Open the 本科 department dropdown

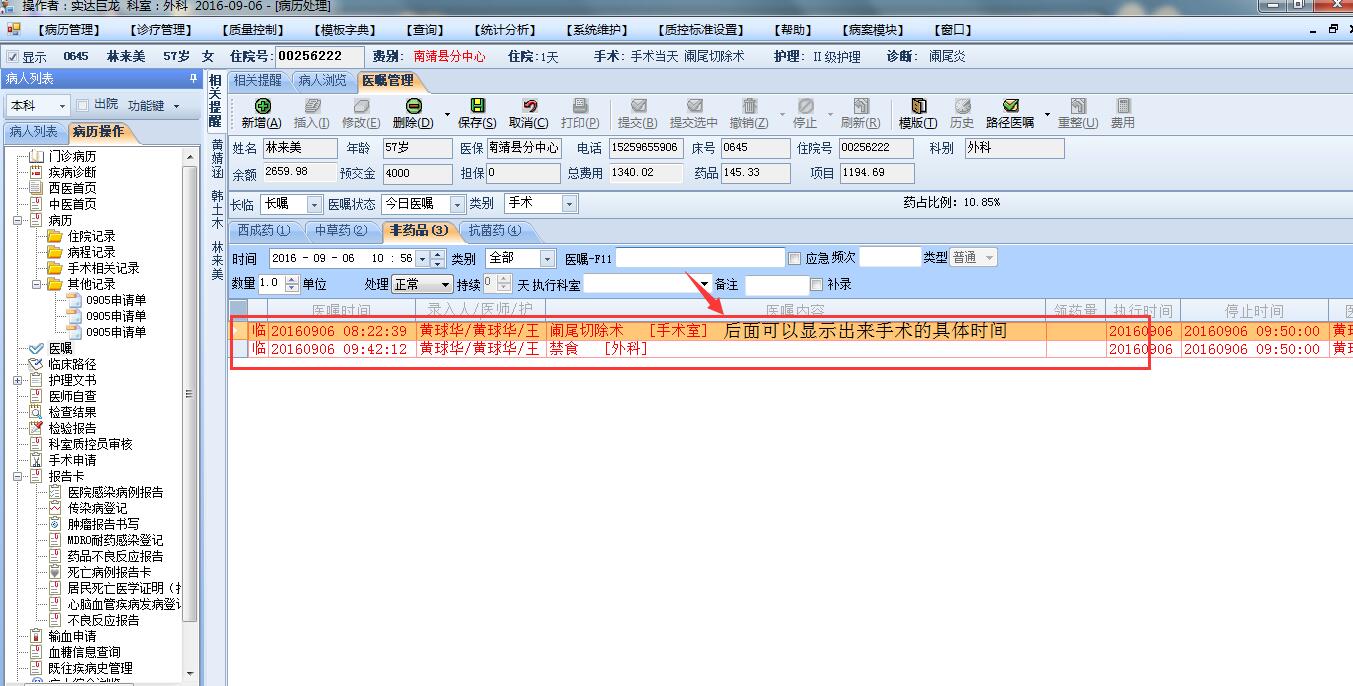pyautogui.click(x=62, y=105)
